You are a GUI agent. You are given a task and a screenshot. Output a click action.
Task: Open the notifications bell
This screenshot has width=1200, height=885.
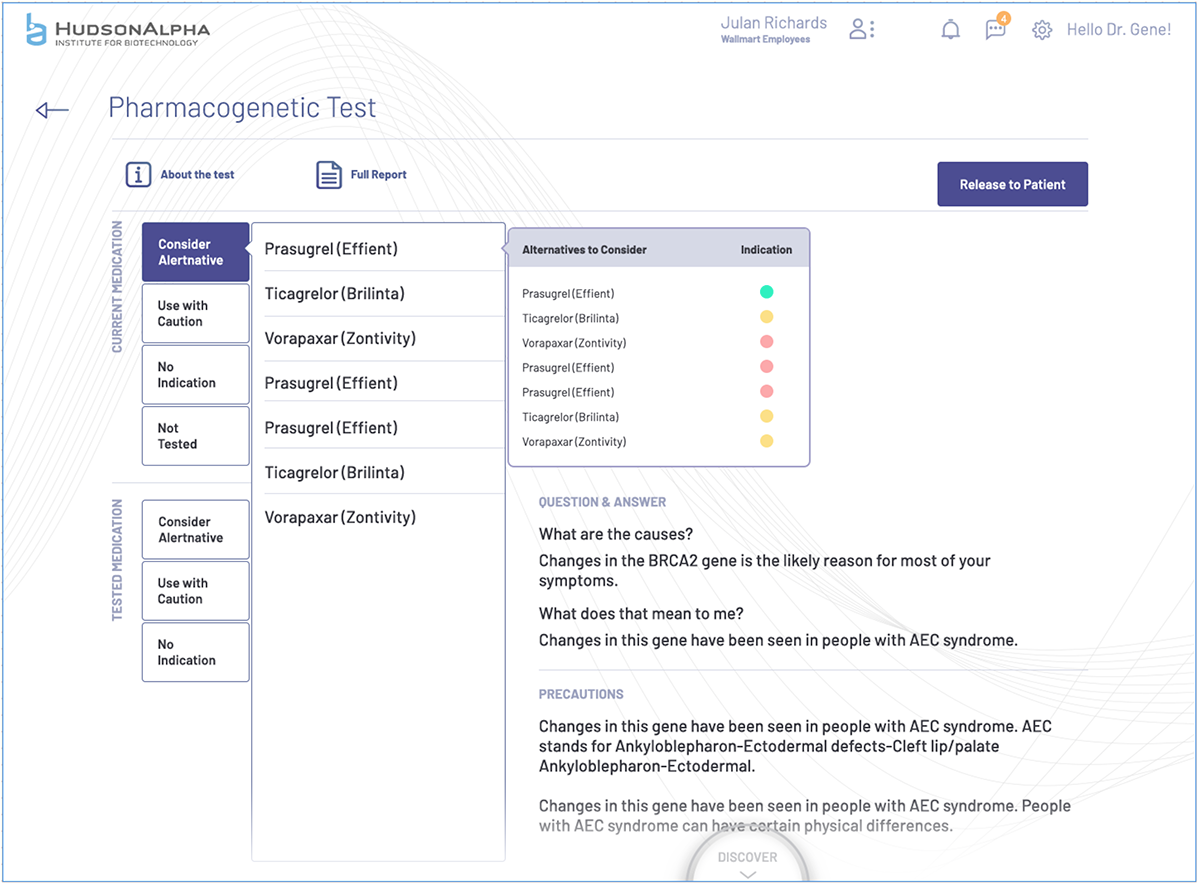click(950, 30)
